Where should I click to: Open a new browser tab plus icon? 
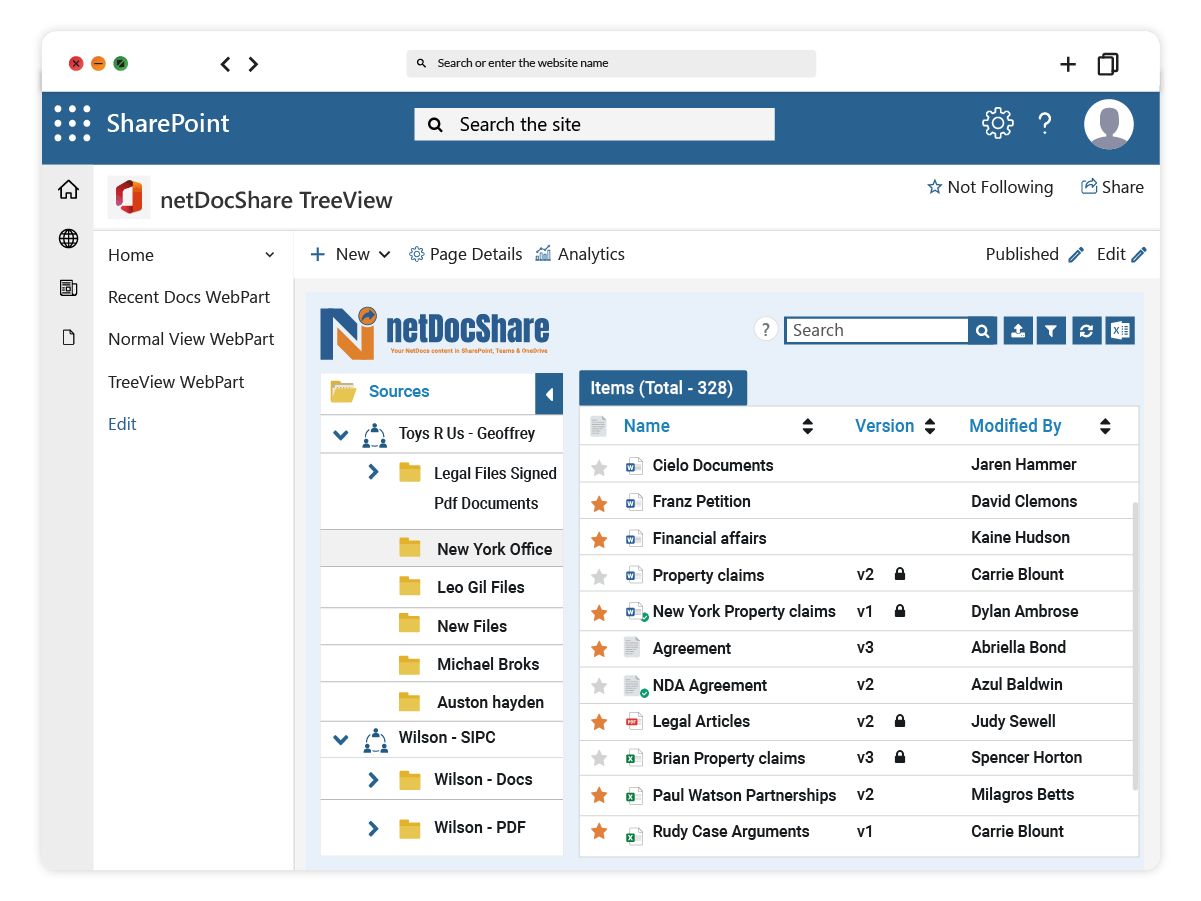click(1068, 64)
